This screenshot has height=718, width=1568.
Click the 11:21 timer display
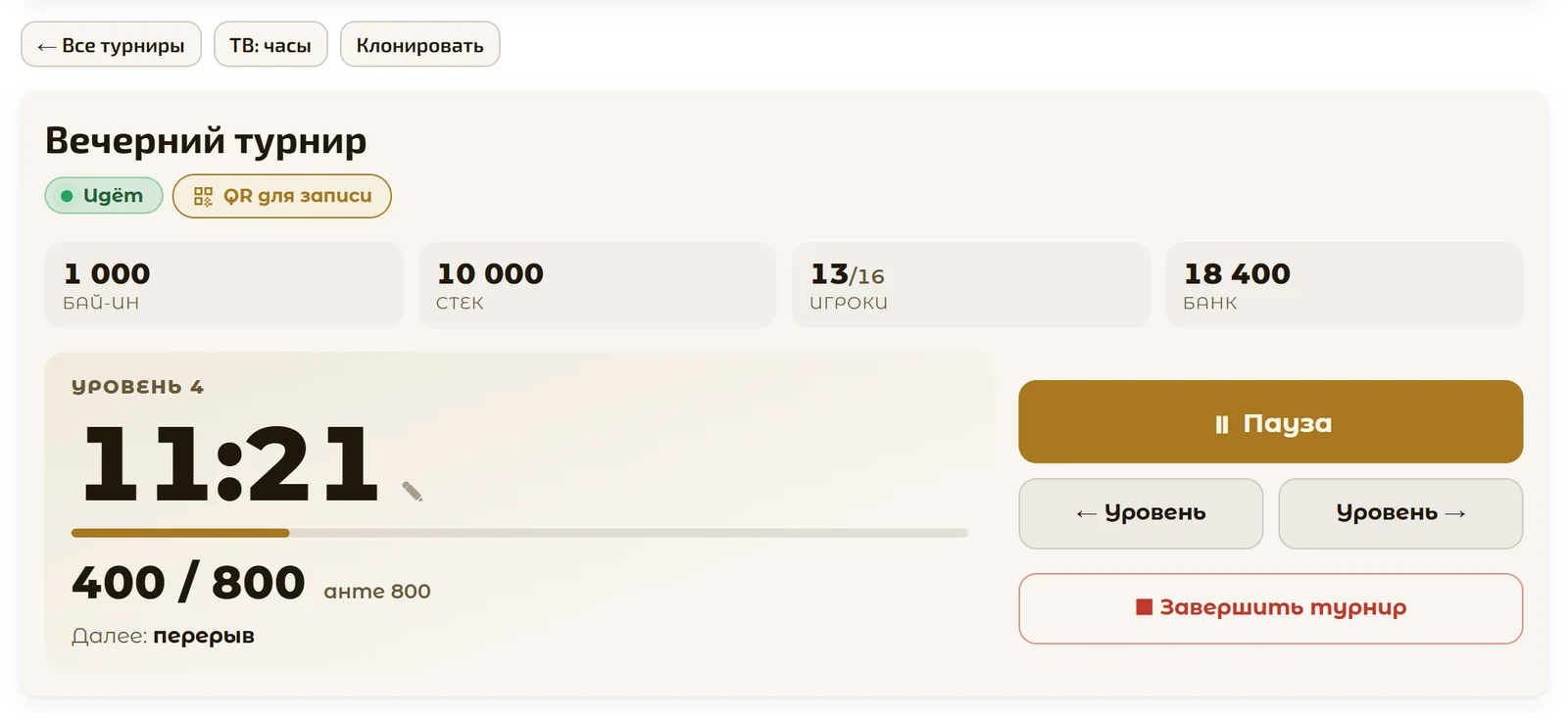point(230,463)
